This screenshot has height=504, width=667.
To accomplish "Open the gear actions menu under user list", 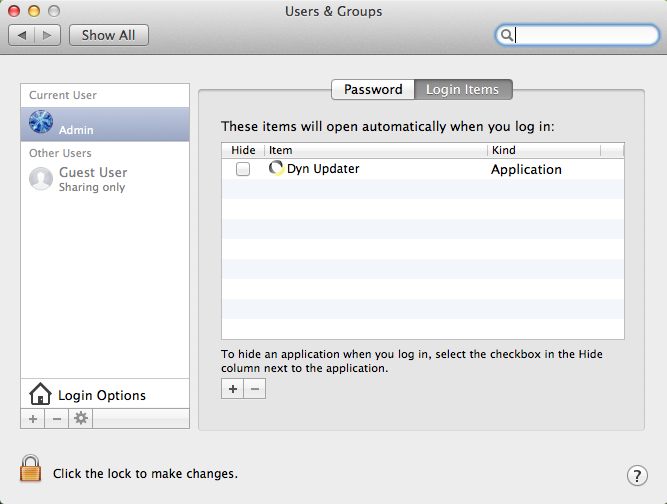I will [x=81, y=419].
